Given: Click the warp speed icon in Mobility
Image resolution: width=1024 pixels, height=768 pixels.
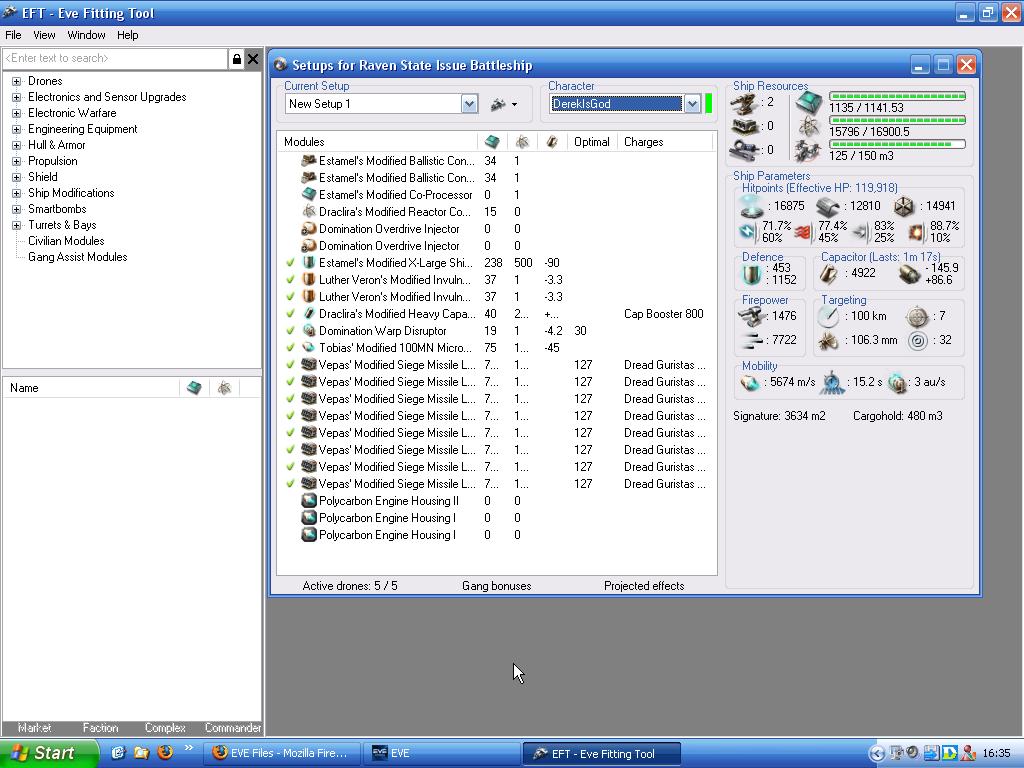Looking at the screenshot, I should click(x=898, y=383).
